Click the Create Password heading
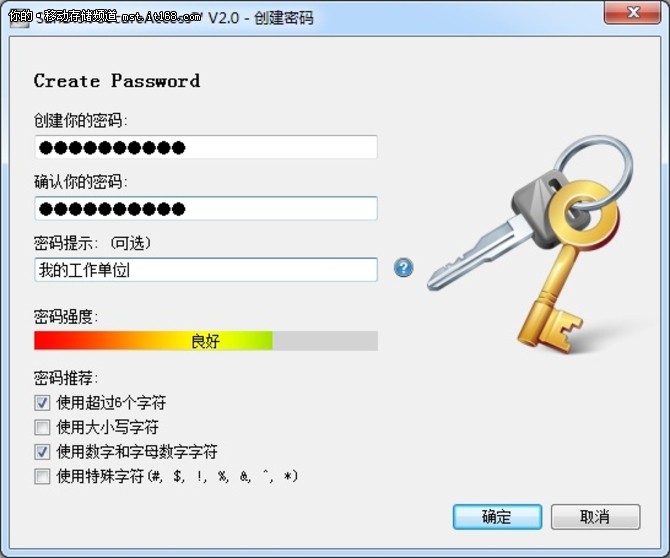 click(x=117, y=81)
